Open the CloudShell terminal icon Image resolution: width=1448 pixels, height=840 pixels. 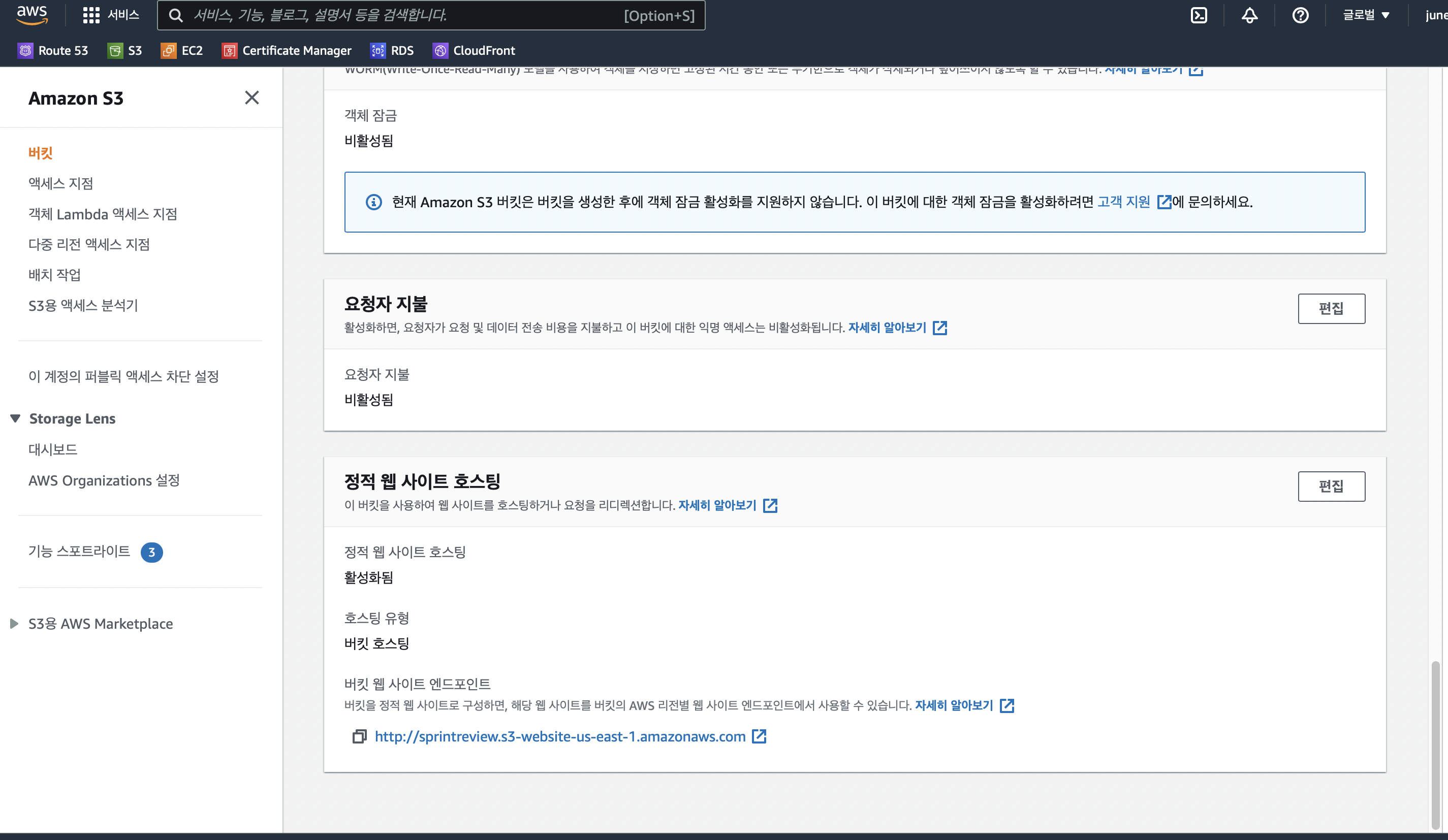[1199, 16]
